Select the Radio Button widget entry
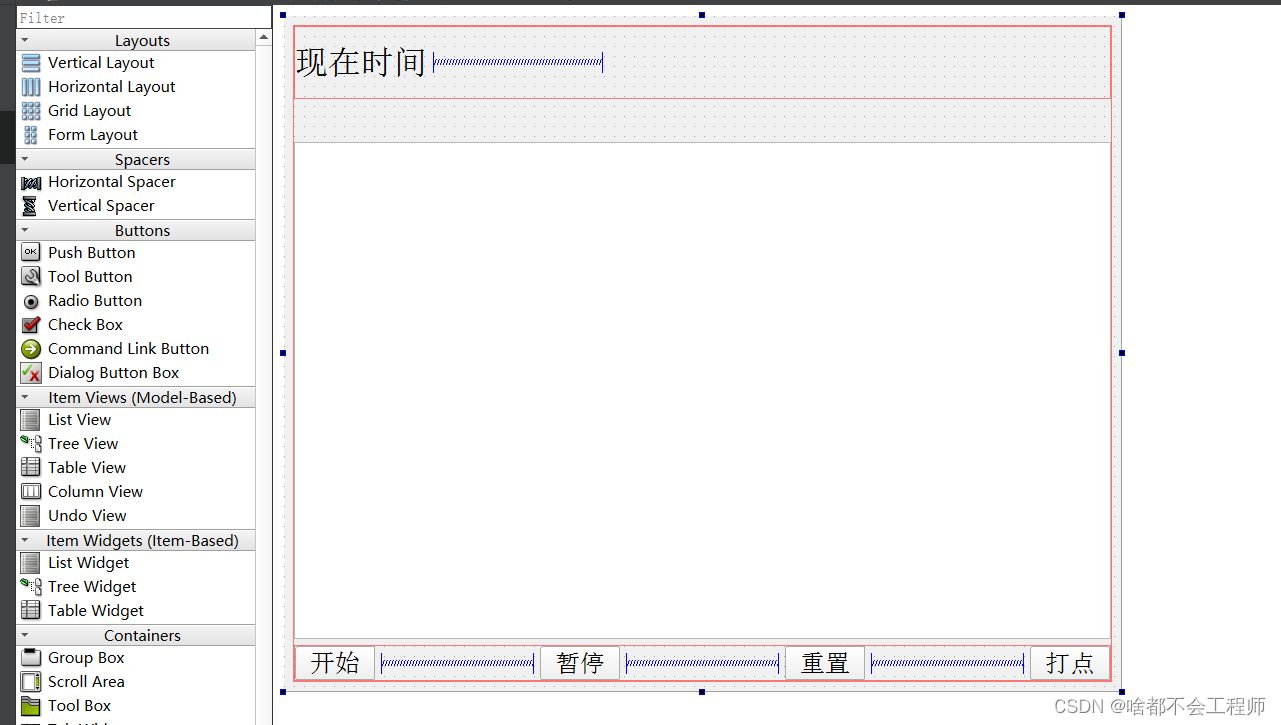This screenshot has width=1281, height=725. pyautogui.click(x=95, y=300)
